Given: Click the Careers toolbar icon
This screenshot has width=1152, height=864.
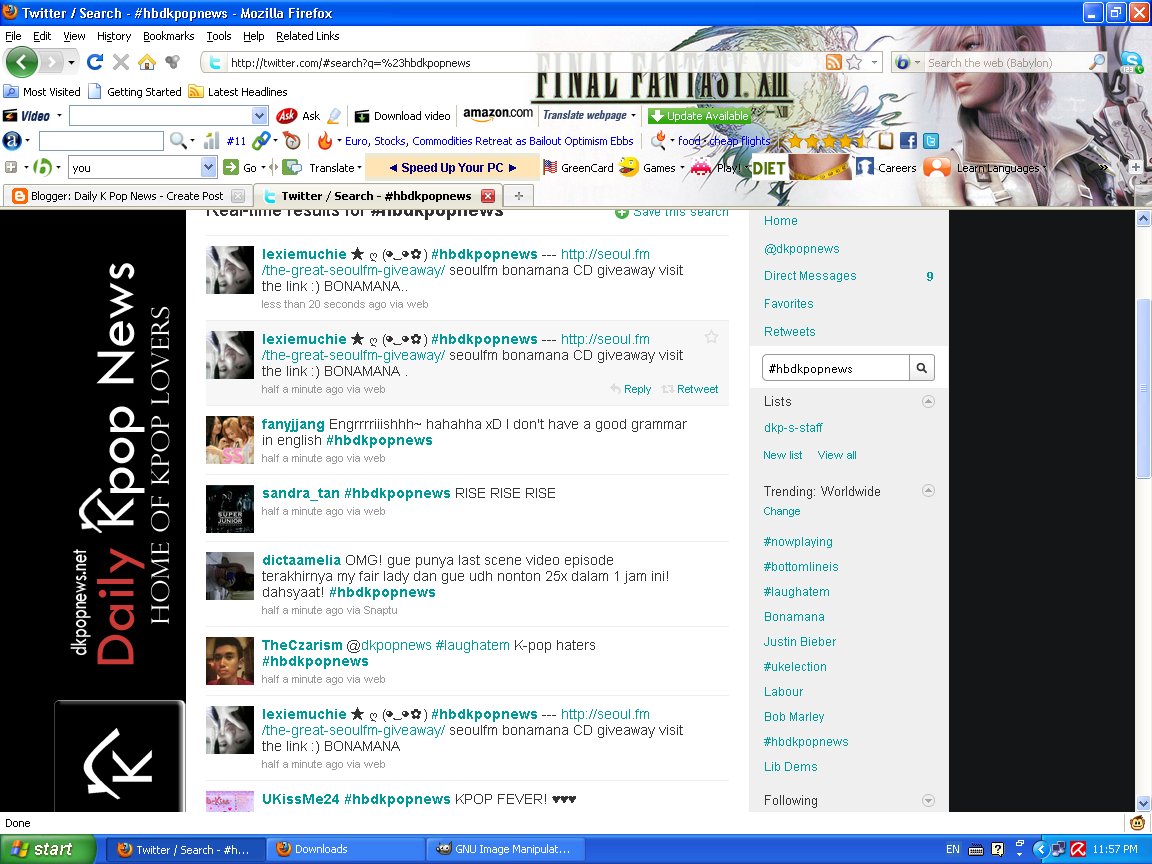Looking at the screenshot, I should pos(865,168).
